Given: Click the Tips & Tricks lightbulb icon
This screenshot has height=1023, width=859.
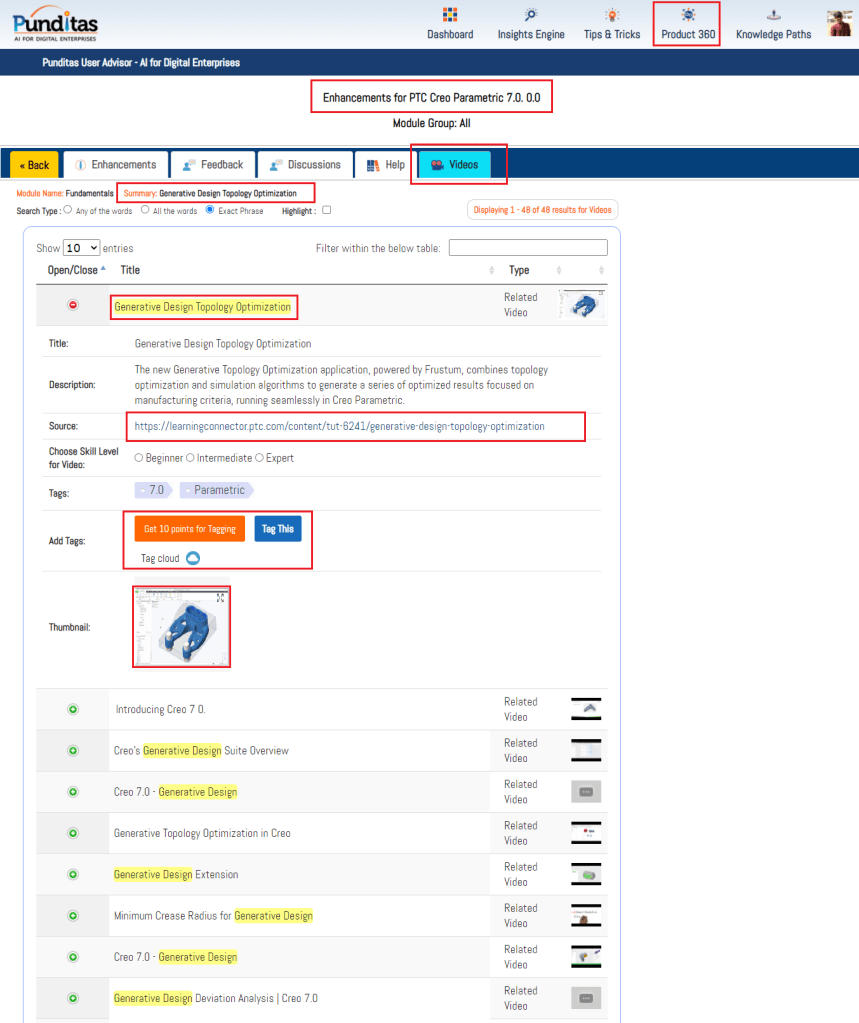Looking at the screenshot, I should tap(612, 15).
